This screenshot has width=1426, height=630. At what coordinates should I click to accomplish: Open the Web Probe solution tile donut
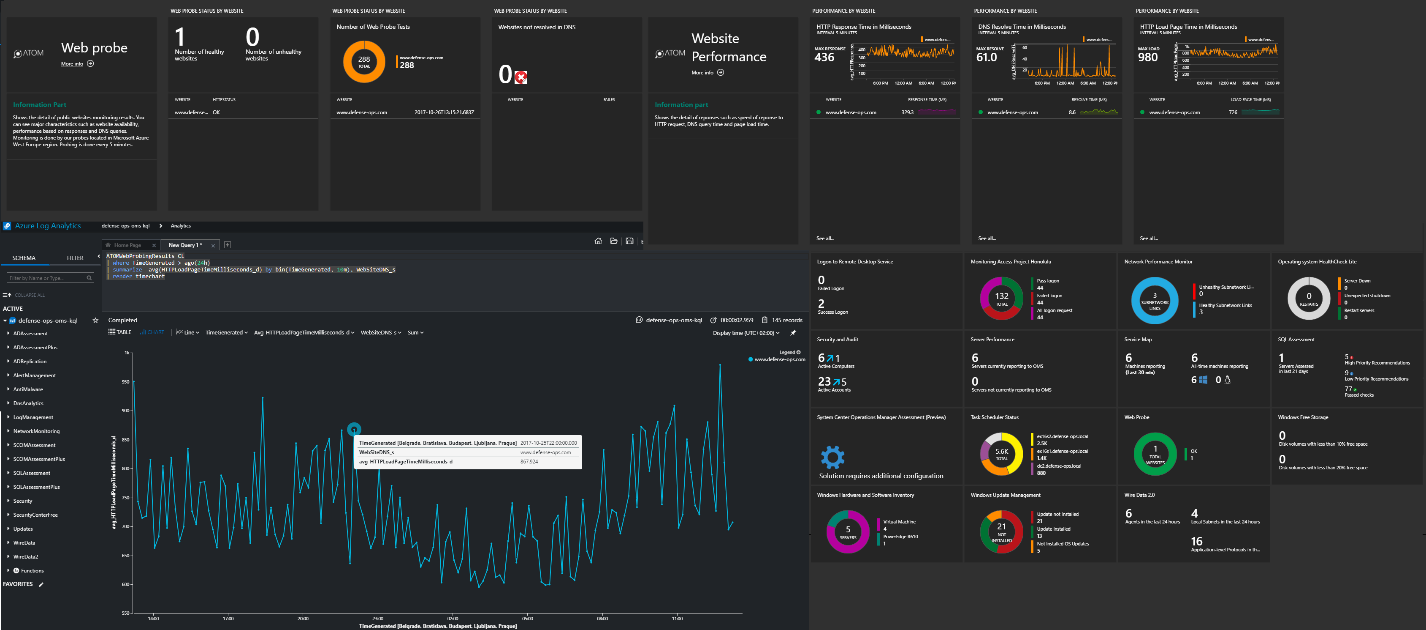tap(1154, 454)
